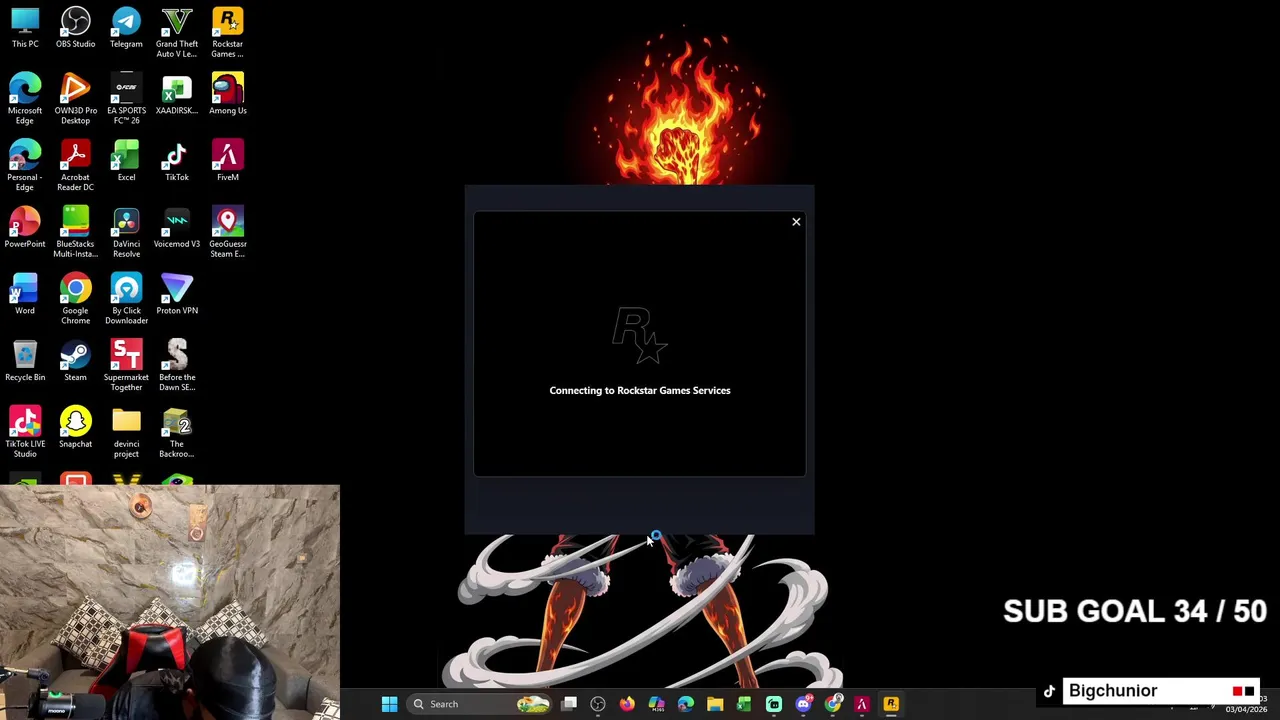Open the Among Us desktop shortcut
Image resolution: width=1280 pixels, height=720 pixels.
[227, 95]
